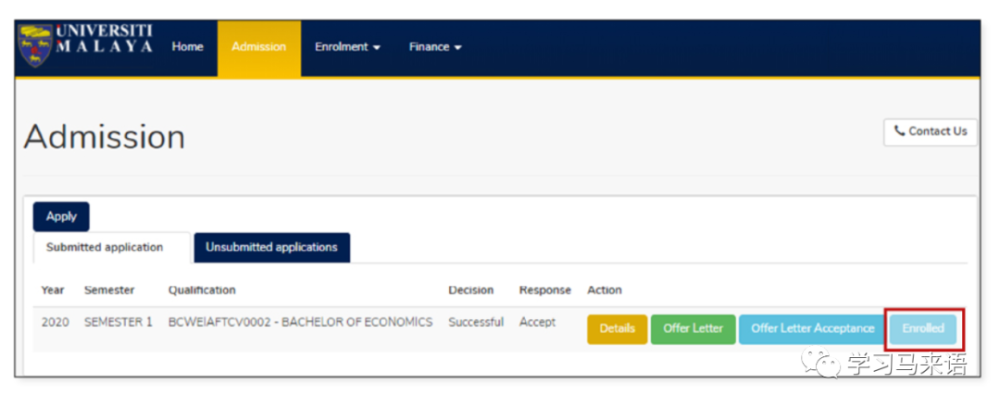Viewport: 1000px width, 408px height.
Task: Expand the Enrolment dropdown menu
Action: (x=347, y=47)
